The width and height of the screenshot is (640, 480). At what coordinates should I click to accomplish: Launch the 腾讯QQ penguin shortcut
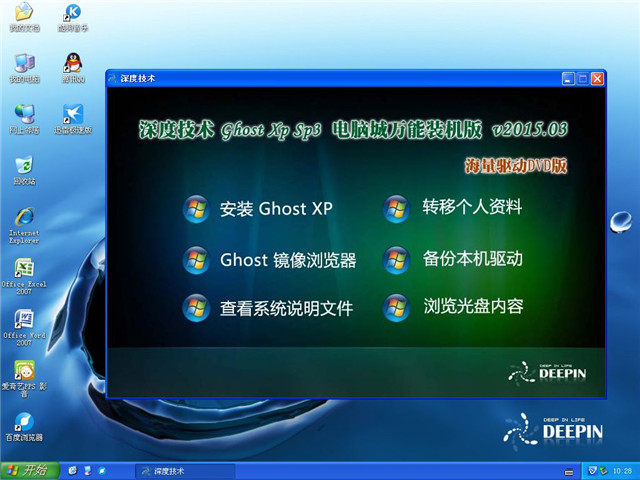pos(73,68)
